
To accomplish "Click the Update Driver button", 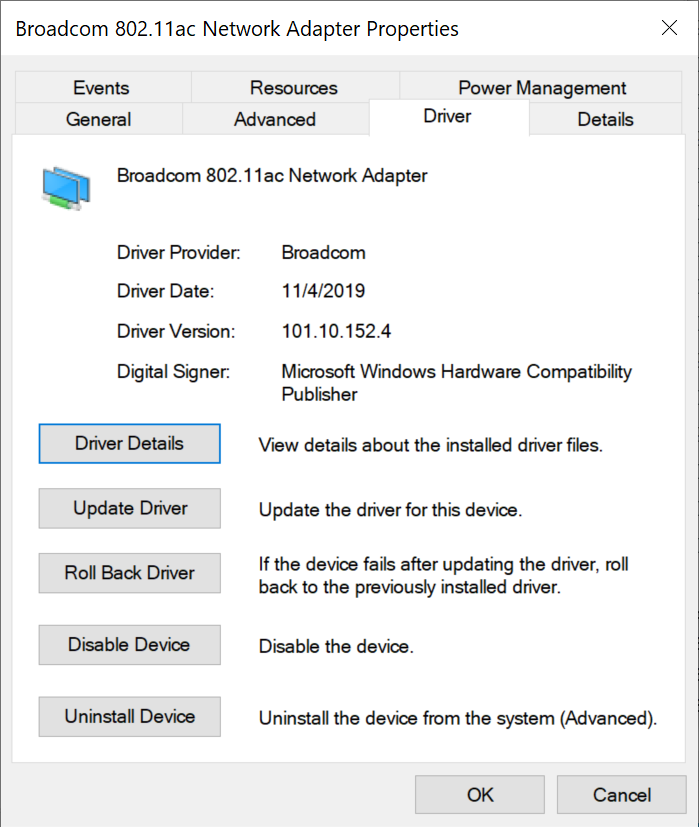I will 129,508.
